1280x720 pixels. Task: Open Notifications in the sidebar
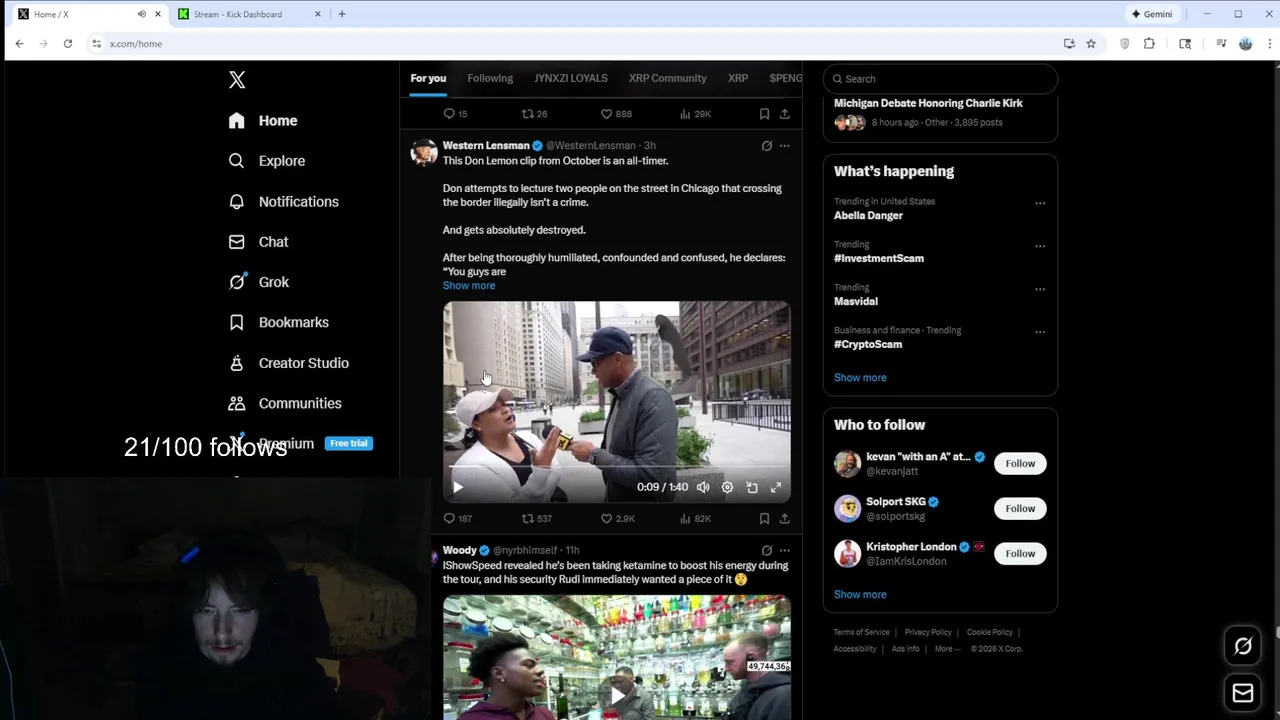(283, 202)
